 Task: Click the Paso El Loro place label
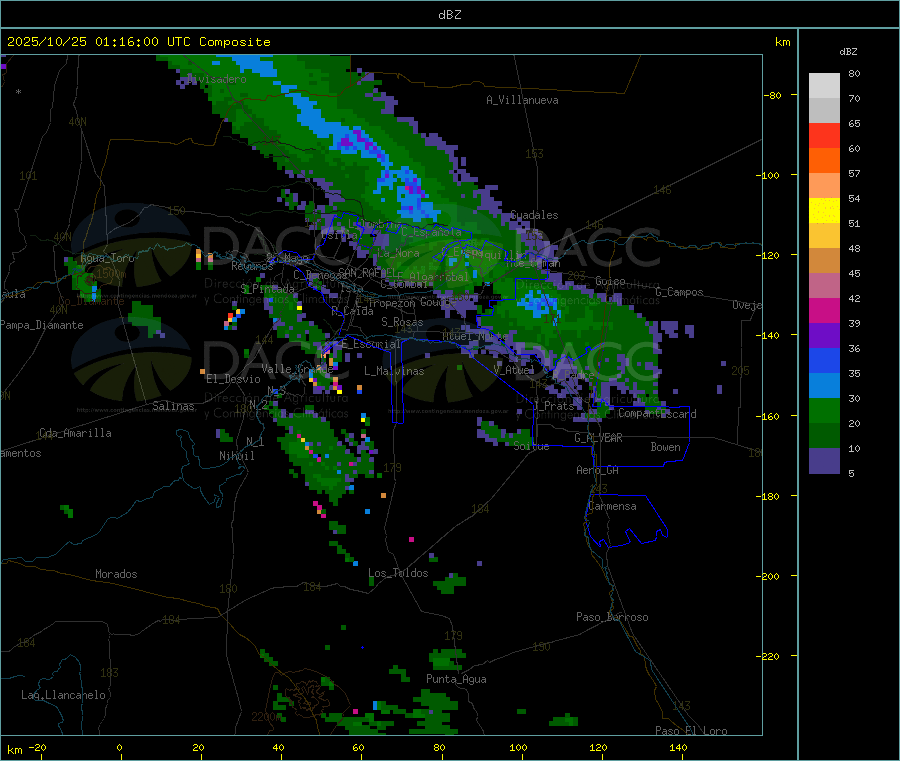[692, 731]
